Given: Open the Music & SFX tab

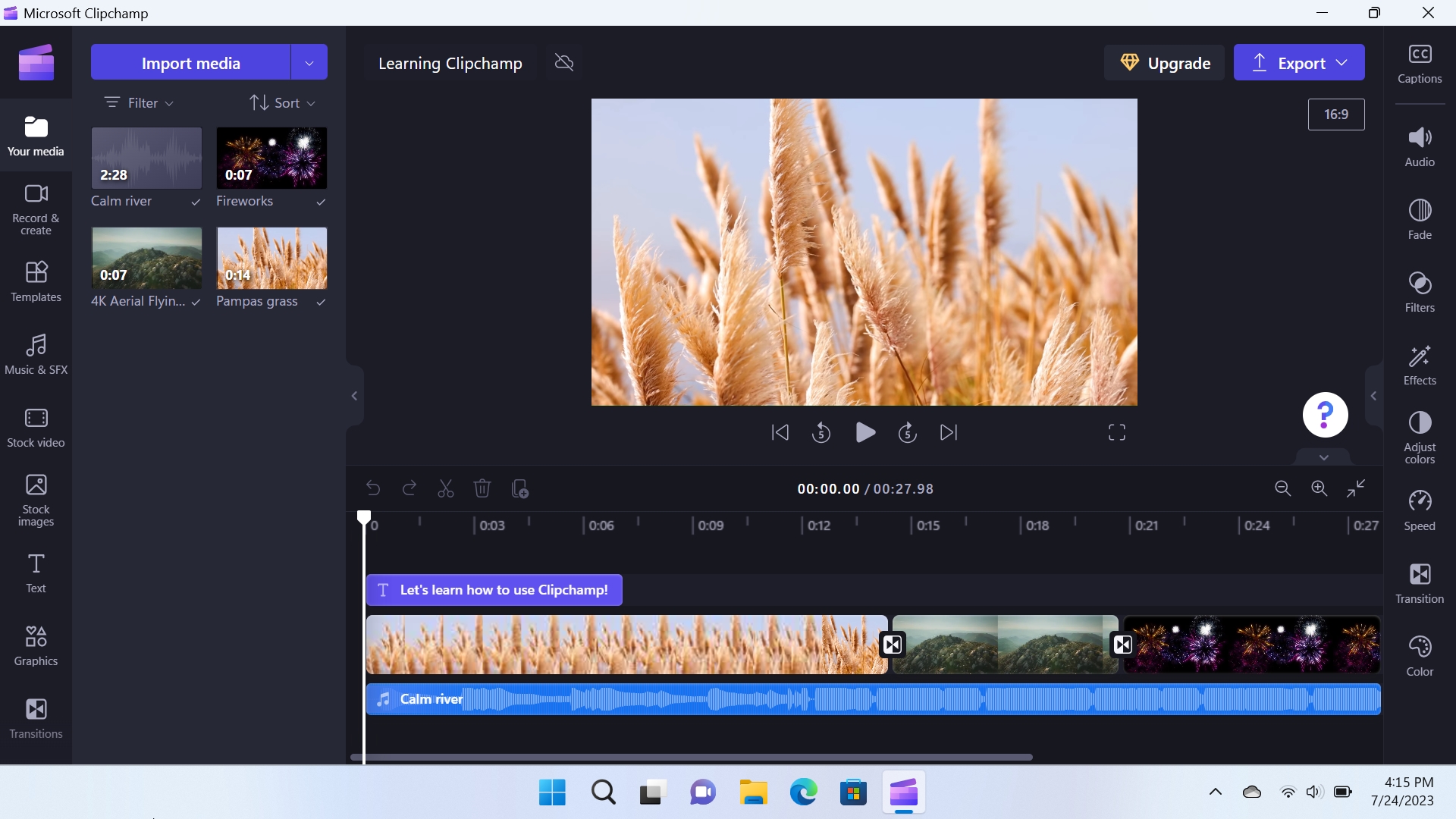Looking at the screenshot, I should coord(36,354).
